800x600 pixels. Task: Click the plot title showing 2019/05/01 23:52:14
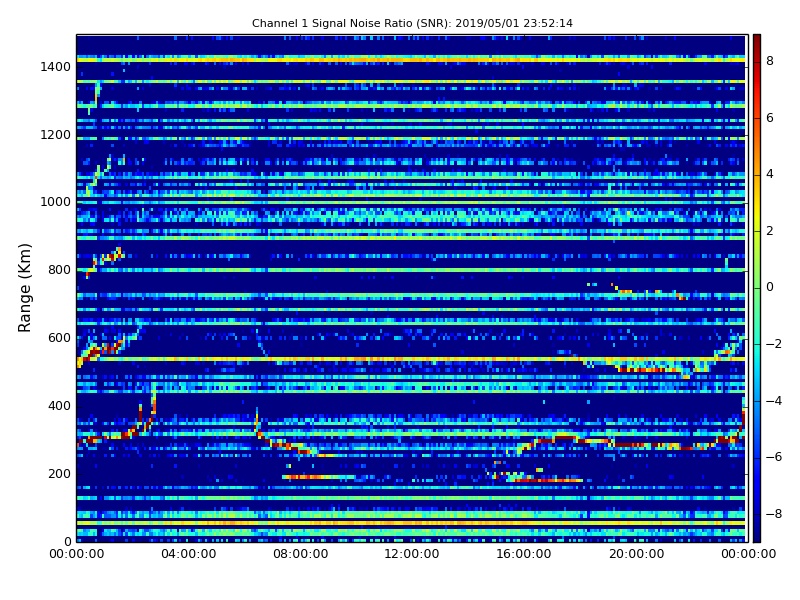click(x=412, y=23)
